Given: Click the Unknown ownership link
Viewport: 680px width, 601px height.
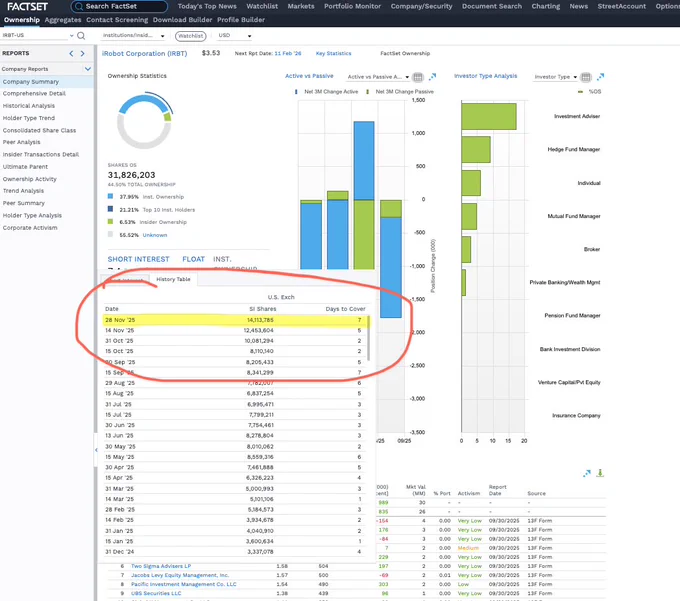Looking at the screenshot, I should coord(155,235).
